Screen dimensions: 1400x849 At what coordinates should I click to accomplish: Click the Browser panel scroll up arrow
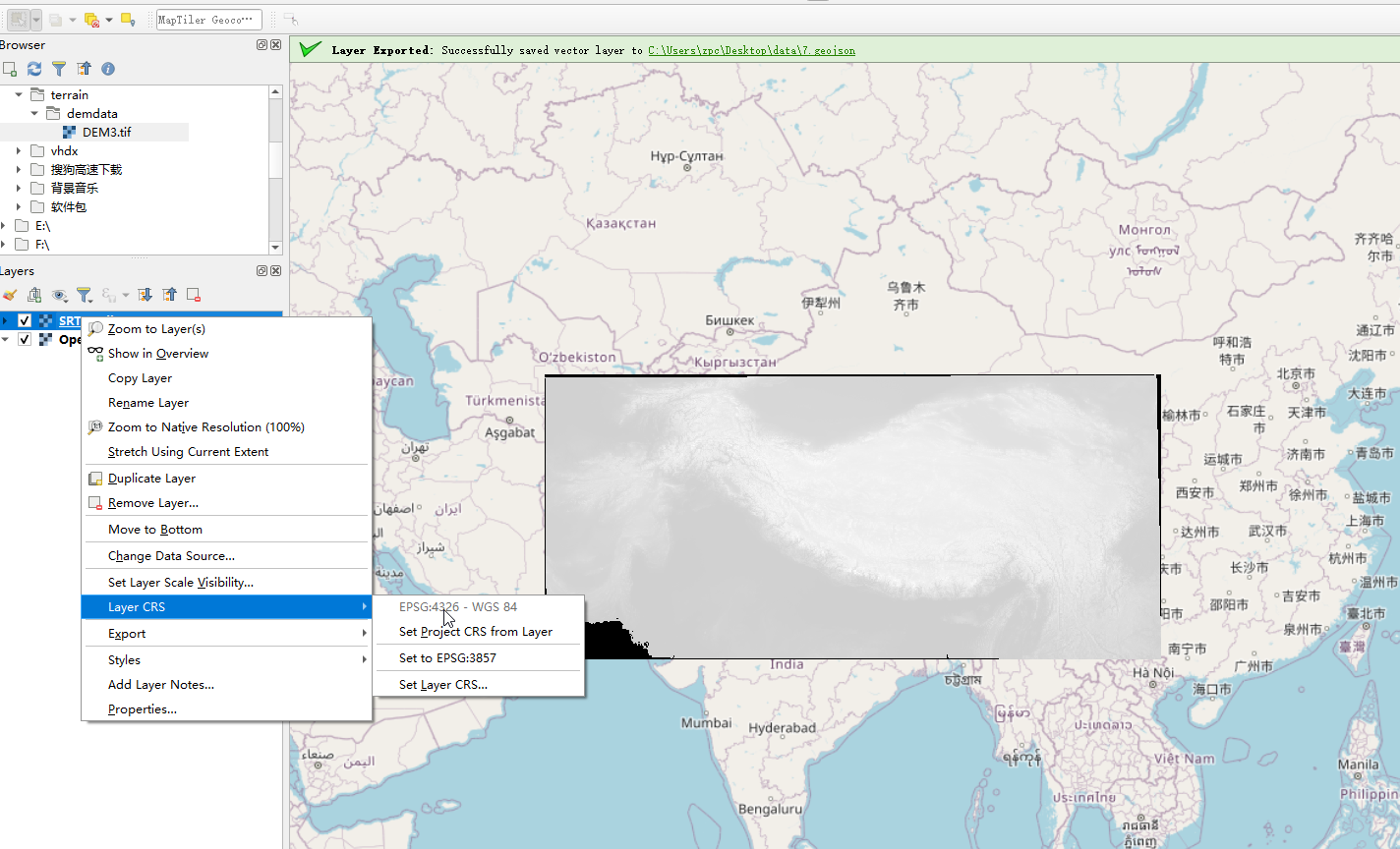pyautogui.click(x=275, y=92)
